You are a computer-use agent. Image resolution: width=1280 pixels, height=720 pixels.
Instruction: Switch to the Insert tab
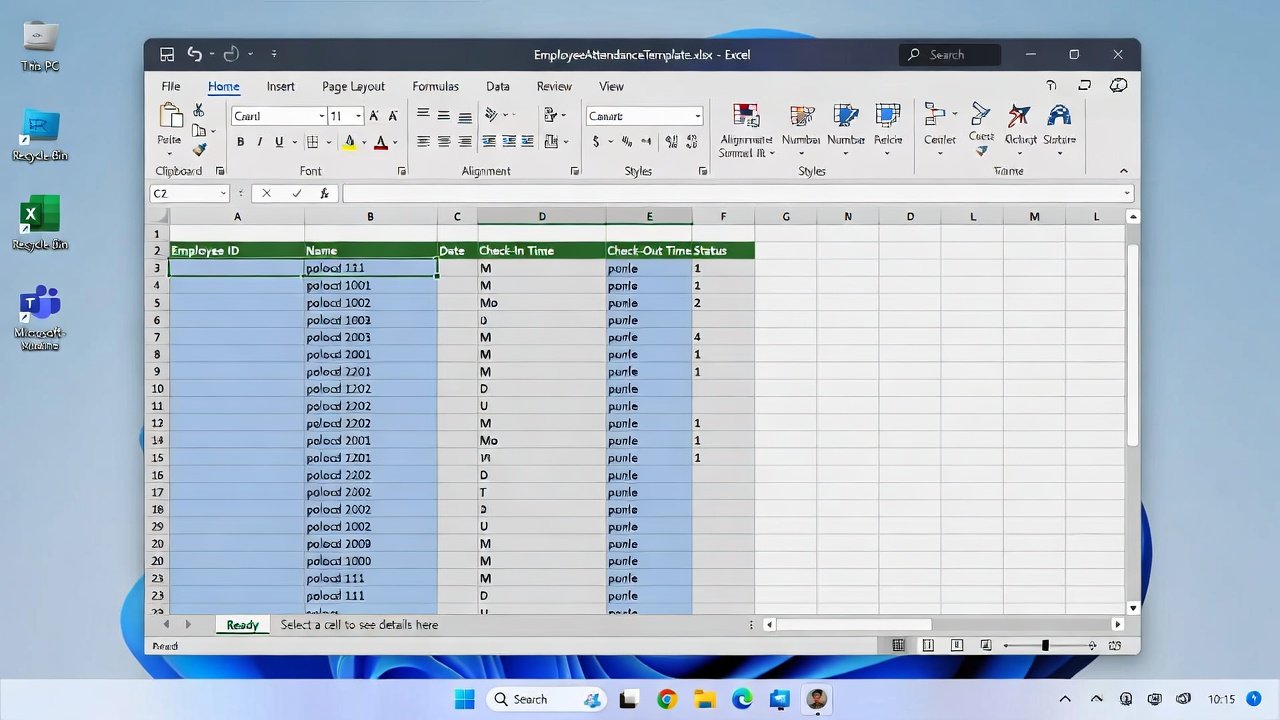[280, 87]
